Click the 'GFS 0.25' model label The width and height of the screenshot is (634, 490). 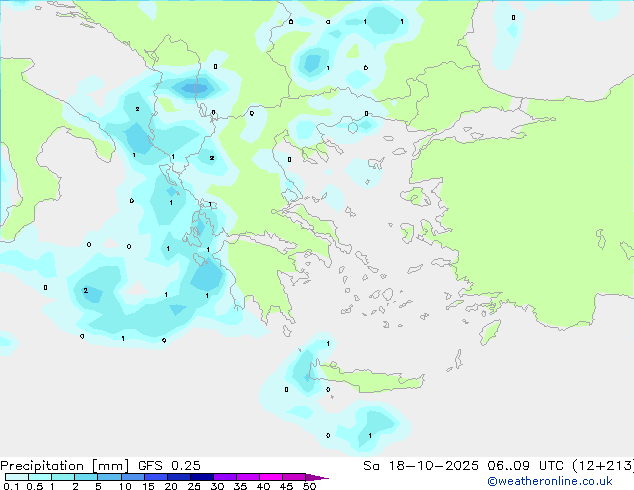coord(169,466)
